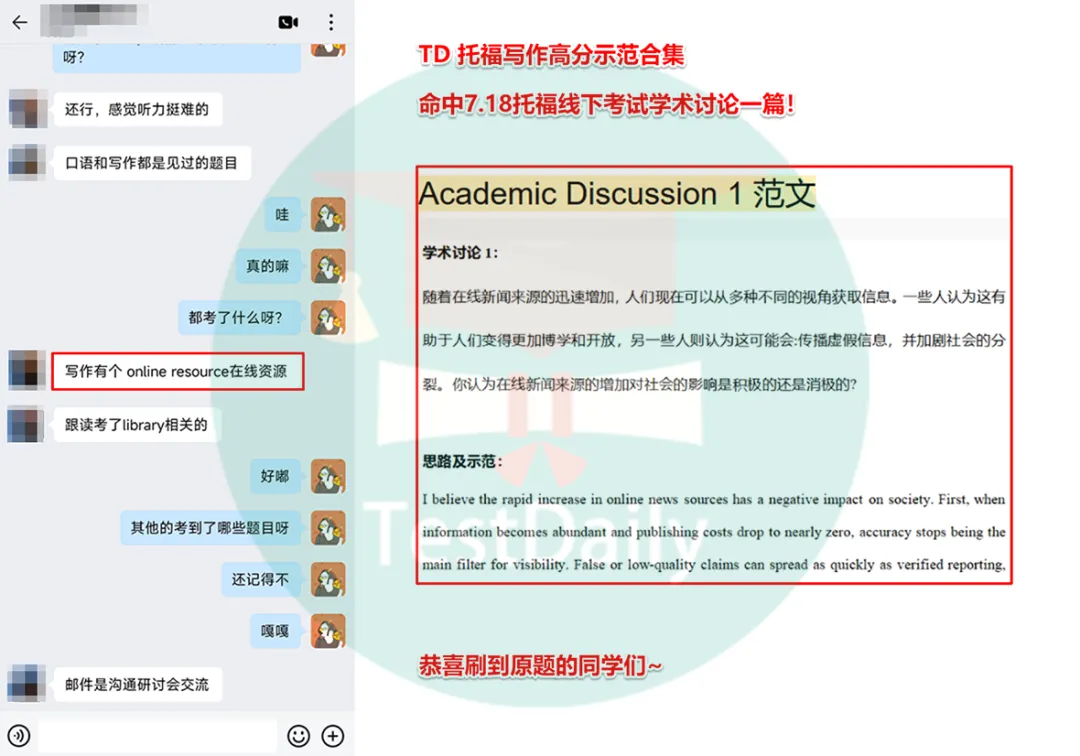Click heading 'TD 托福写作高分示范合集'

click(x=552, y=55)
